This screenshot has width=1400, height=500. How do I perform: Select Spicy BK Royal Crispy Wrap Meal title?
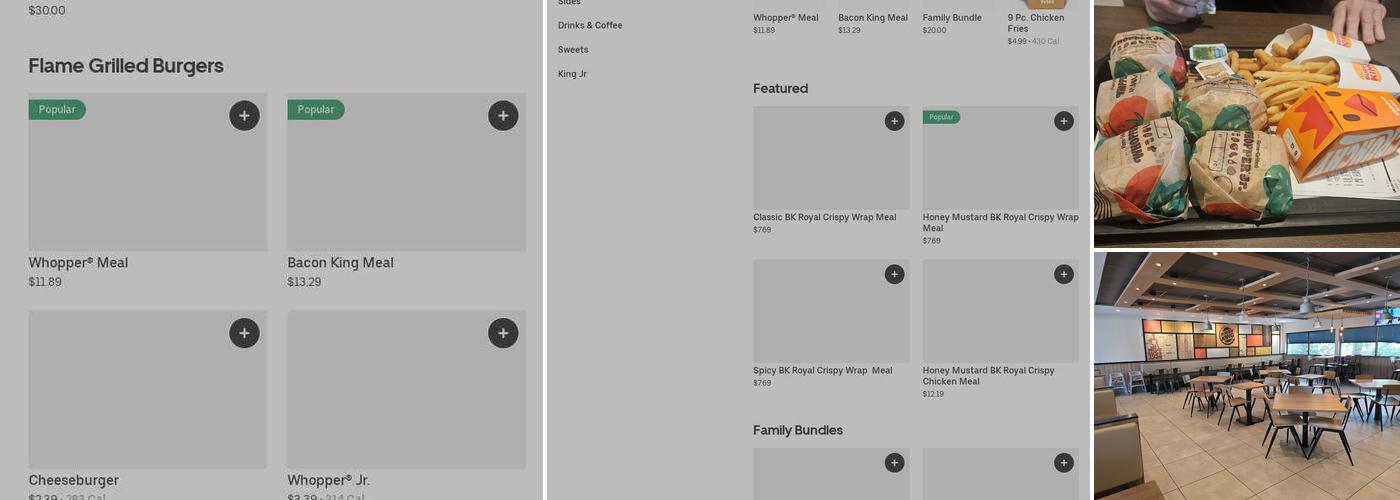pyautogui.click(x=823, y=370)
